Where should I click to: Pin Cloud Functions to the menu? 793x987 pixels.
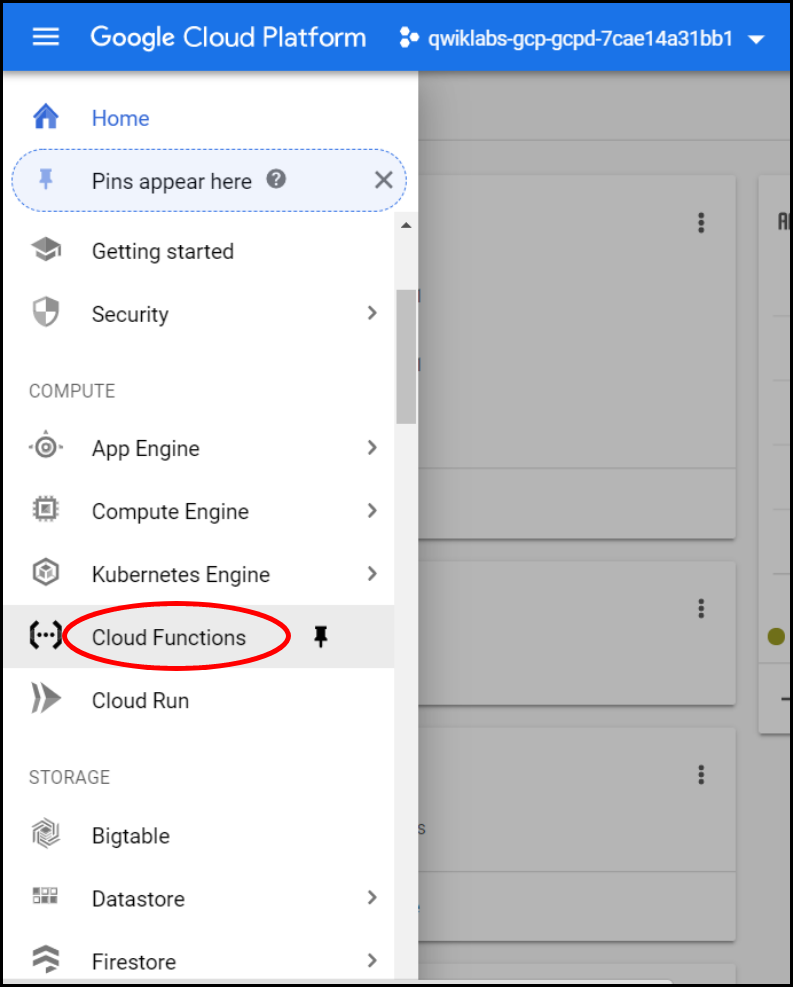point(320,637)
